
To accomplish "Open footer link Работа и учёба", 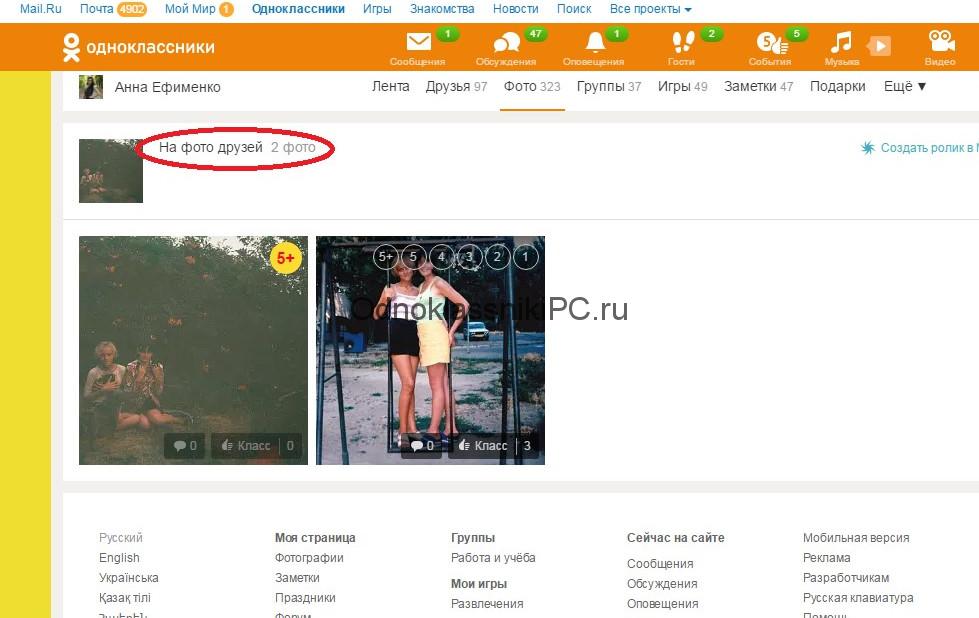I will pos(493,557).
